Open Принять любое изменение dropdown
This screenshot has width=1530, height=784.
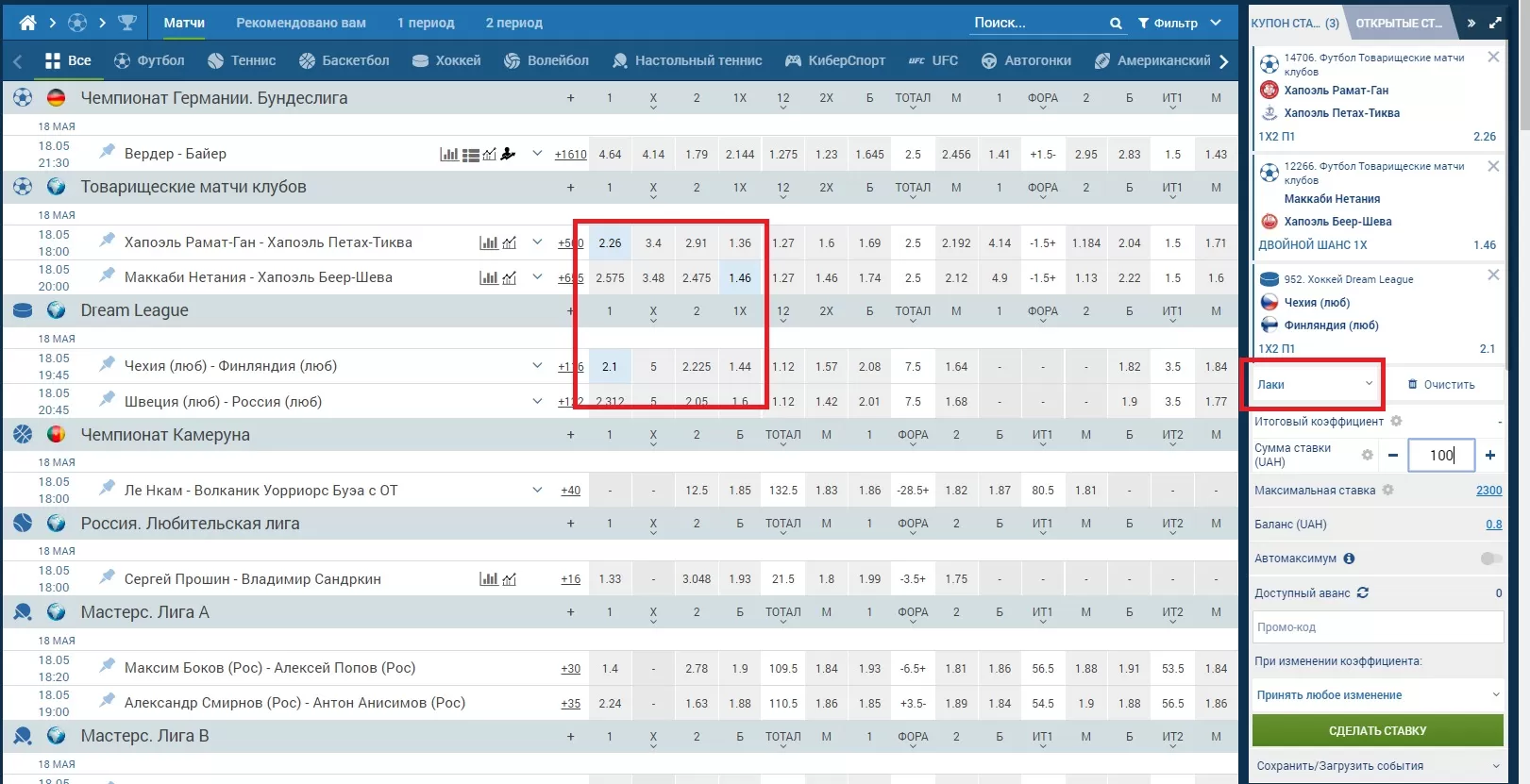point(1377,695)
